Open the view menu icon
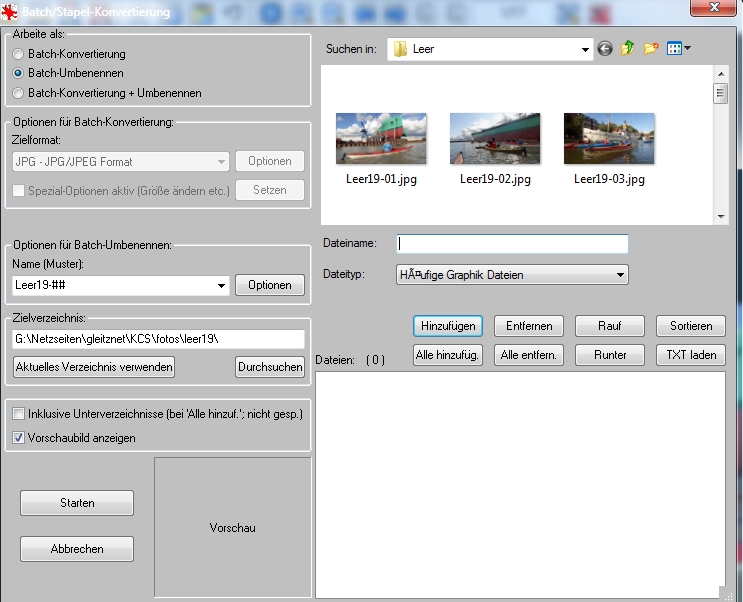 (679, 49)
